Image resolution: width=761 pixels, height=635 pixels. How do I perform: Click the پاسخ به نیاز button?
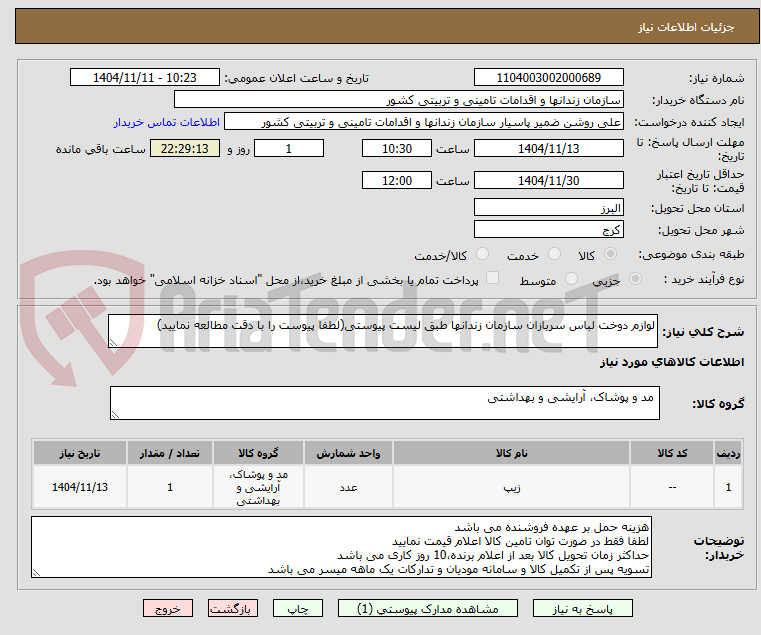(x=582, y=608)
